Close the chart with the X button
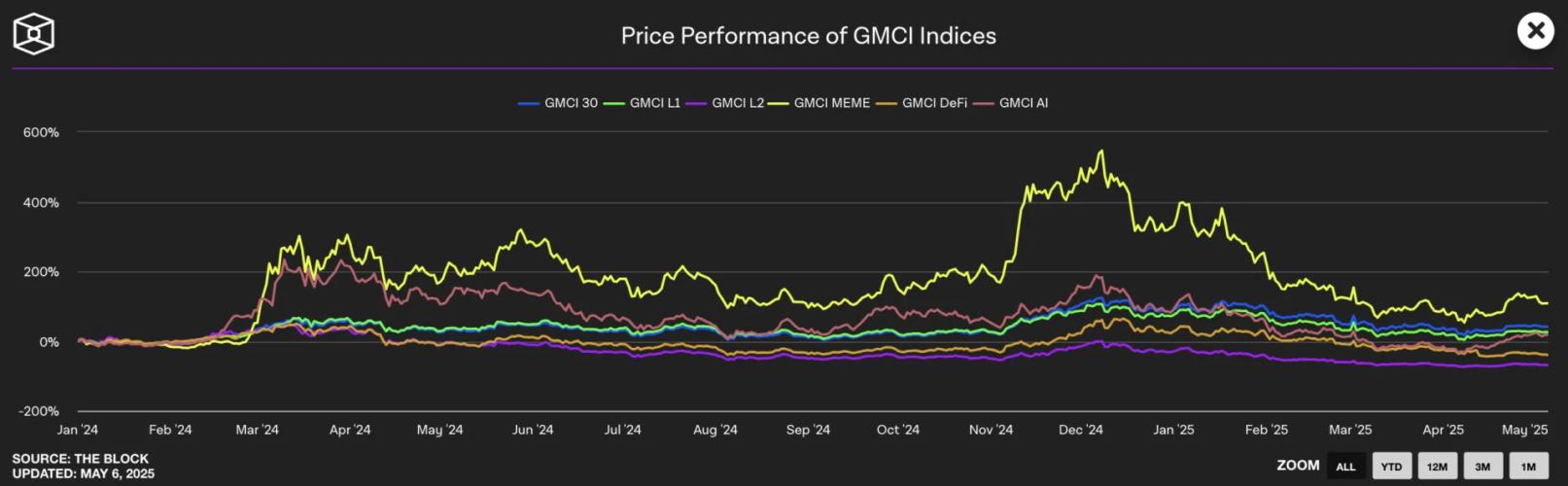The height and width of the screenshot is (486, 1568). [x=1535, y=31]
